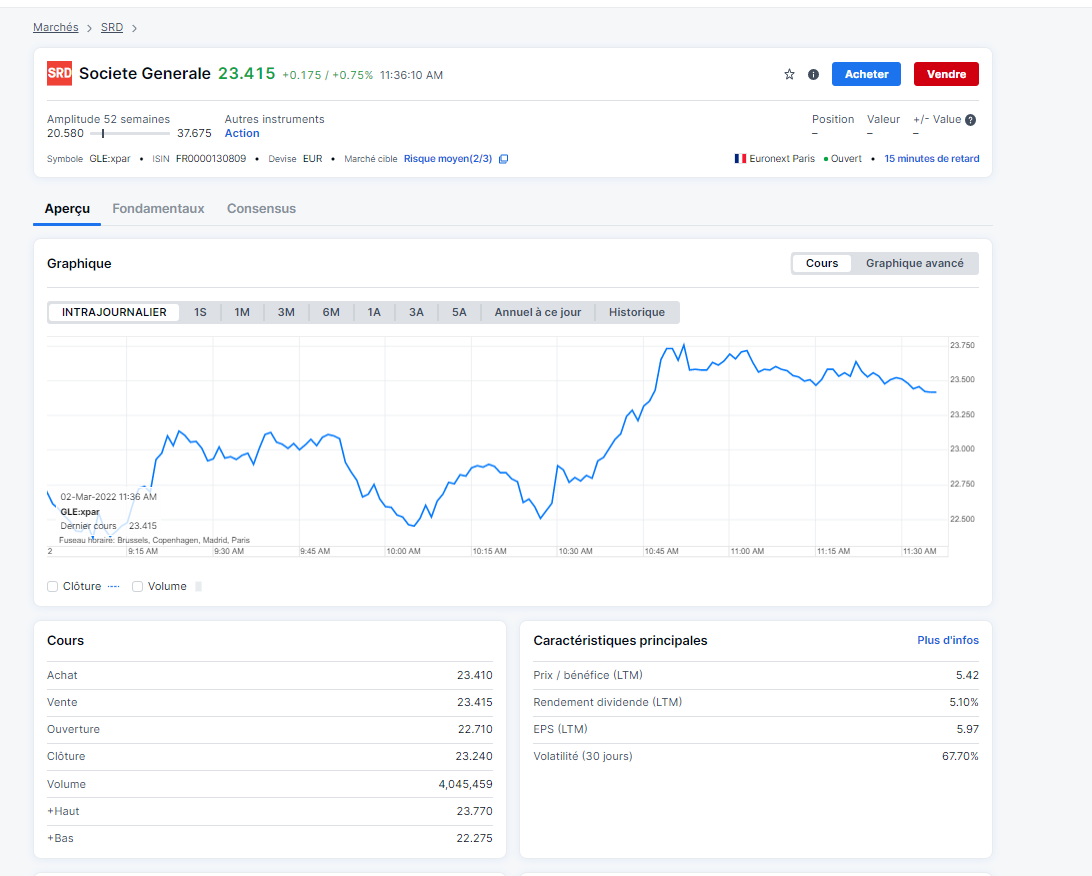
Task: Select Annuel à ce jour range
Action: tap(538, 312)
